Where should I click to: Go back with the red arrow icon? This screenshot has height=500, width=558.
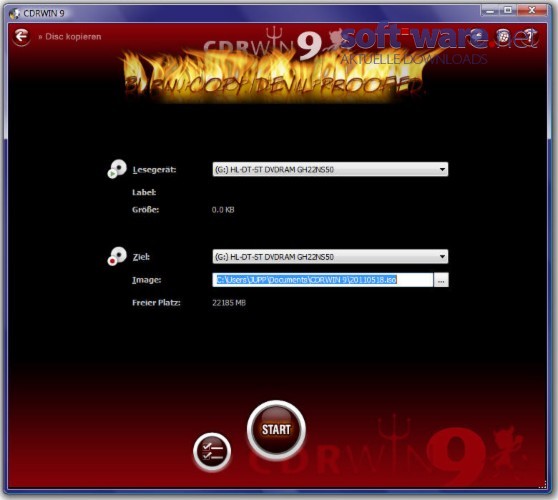coord(21,36)
